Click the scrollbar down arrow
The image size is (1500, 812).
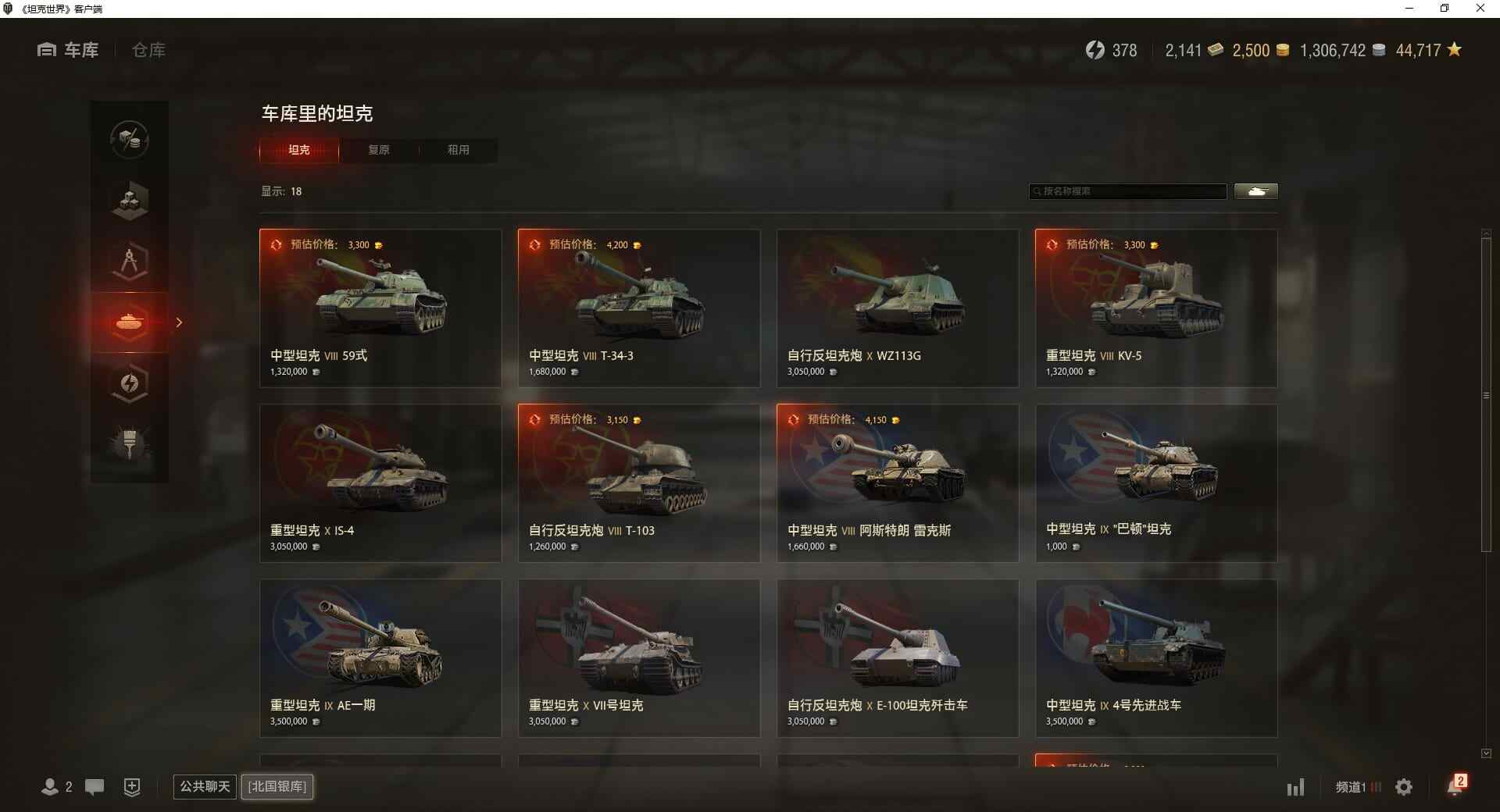click(1486, 753)
